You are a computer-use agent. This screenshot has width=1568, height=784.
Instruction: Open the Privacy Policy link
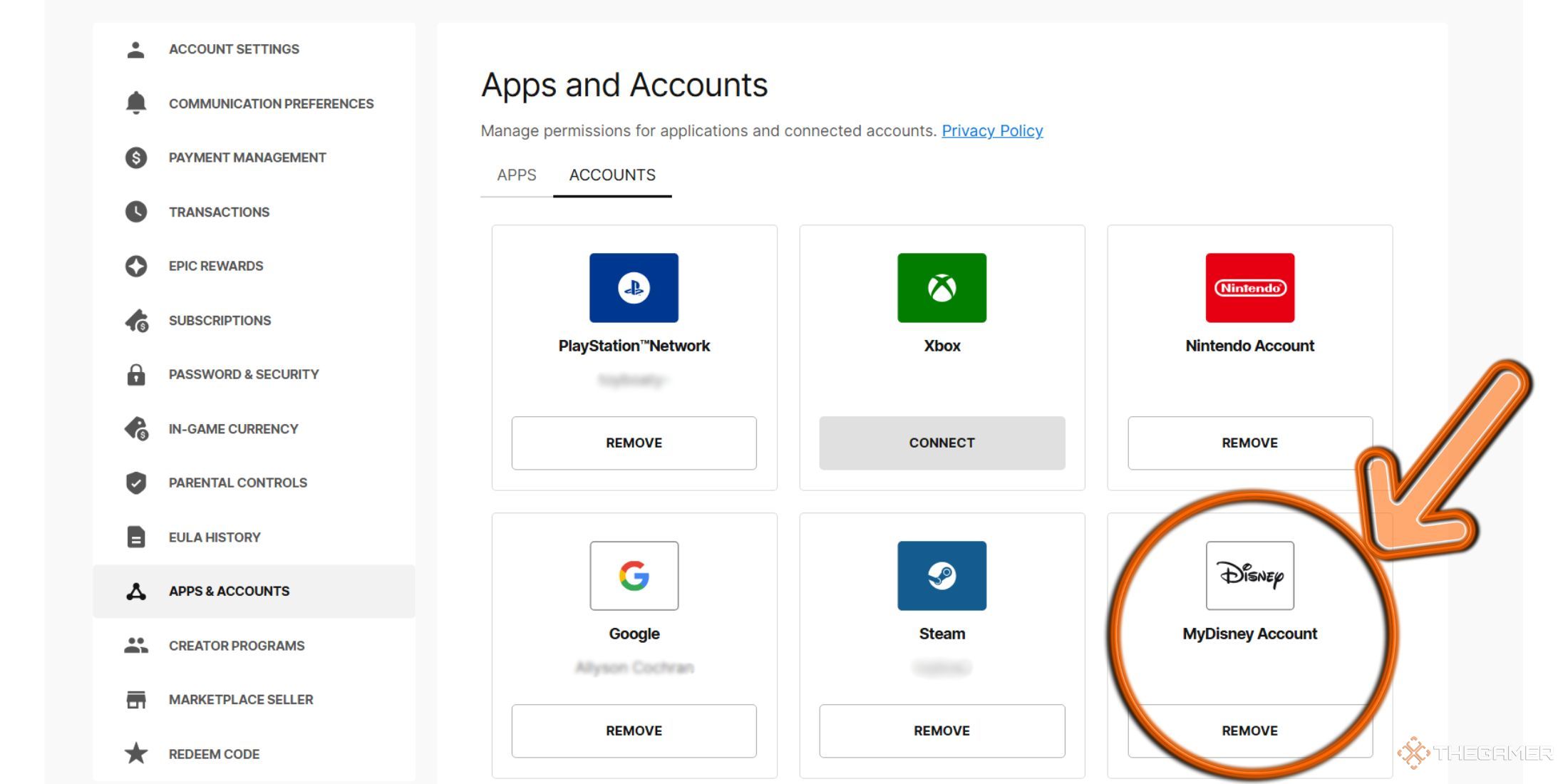[992, 131]
